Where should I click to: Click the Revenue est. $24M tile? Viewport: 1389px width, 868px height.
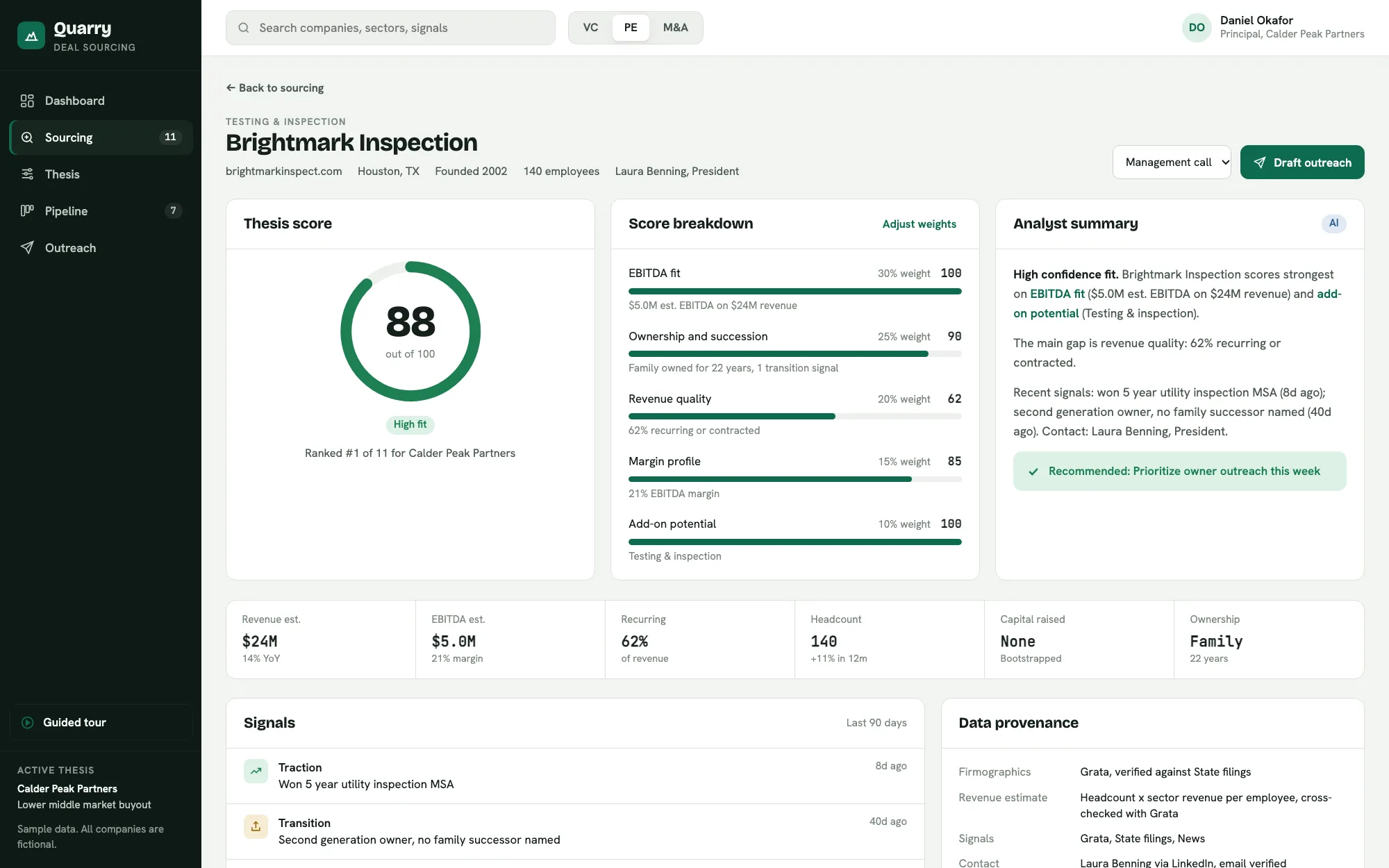pyautogui.click(x=321, y=640)
